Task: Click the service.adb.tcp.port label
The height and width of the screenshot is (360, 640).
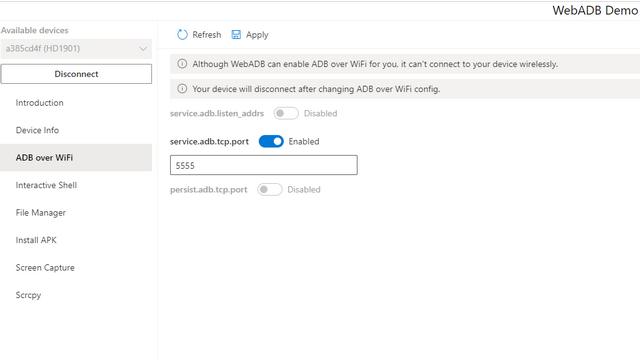Action: click(x=209, y=142)
